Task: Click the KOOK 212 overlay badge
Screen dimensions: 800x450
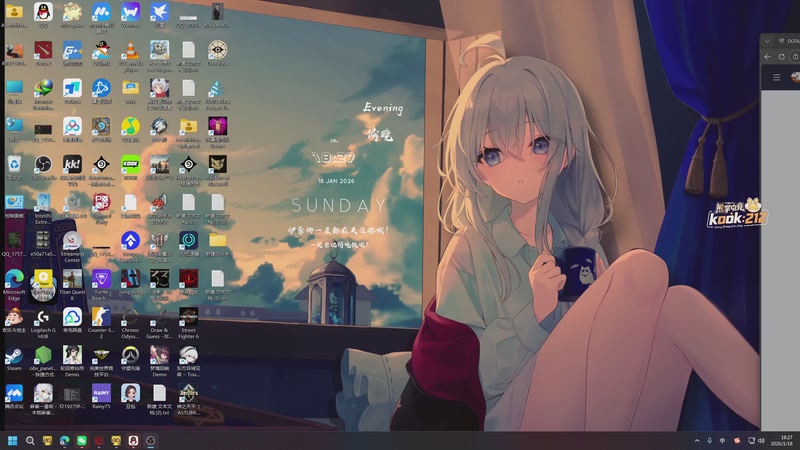Action: (737, 213)
